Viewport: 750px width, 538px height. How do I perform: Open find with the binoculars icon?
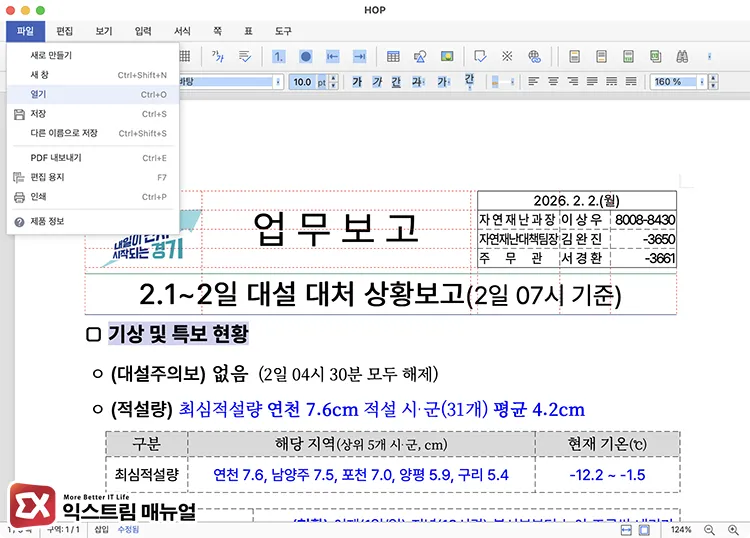pos(682,56)
